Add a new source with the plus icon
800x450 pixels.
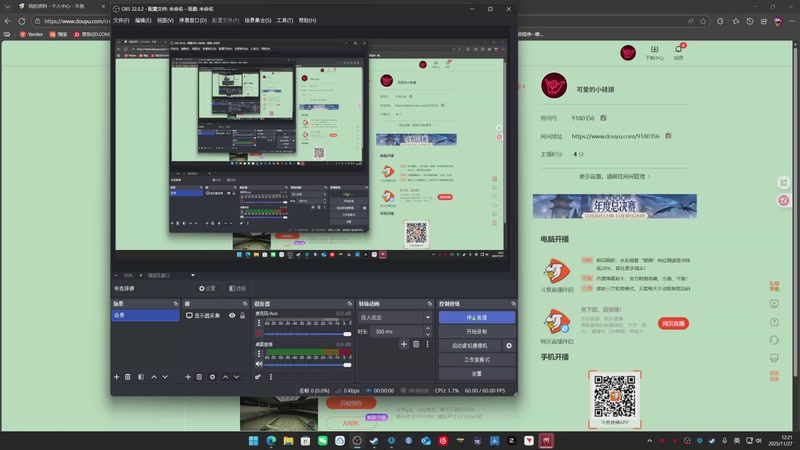pyautogui.click(x=188, y=377)
